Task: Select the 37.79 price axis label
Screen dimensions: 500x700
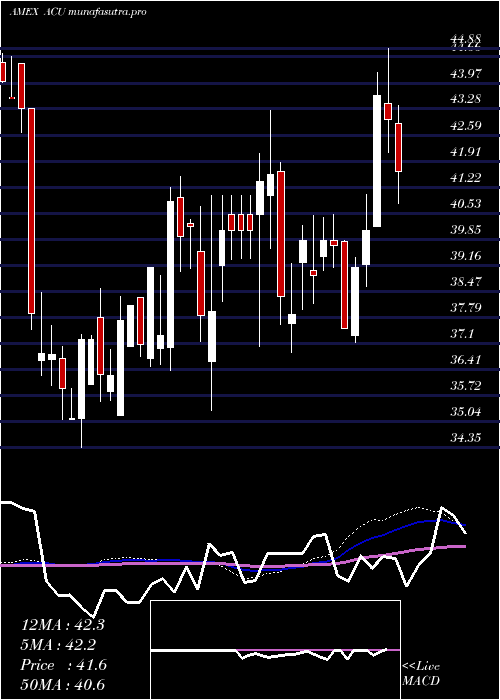Action: 466,308
